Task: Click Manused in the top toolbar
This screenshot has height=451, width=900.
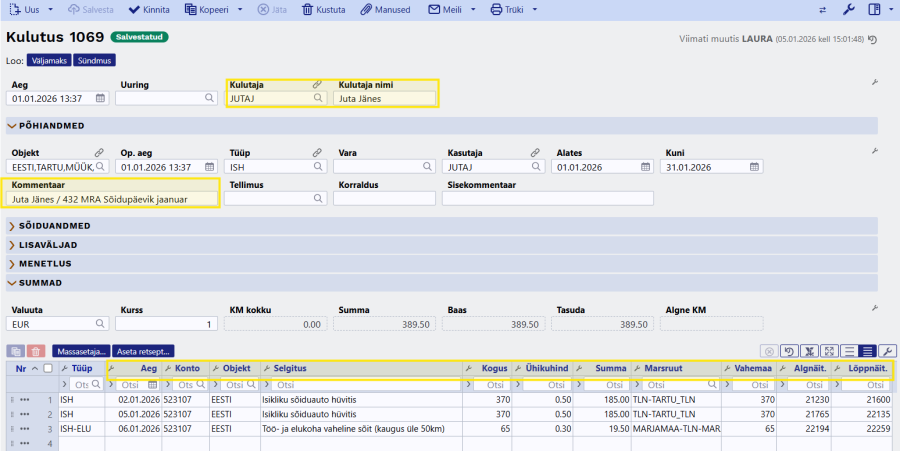Action: [387, 10]
